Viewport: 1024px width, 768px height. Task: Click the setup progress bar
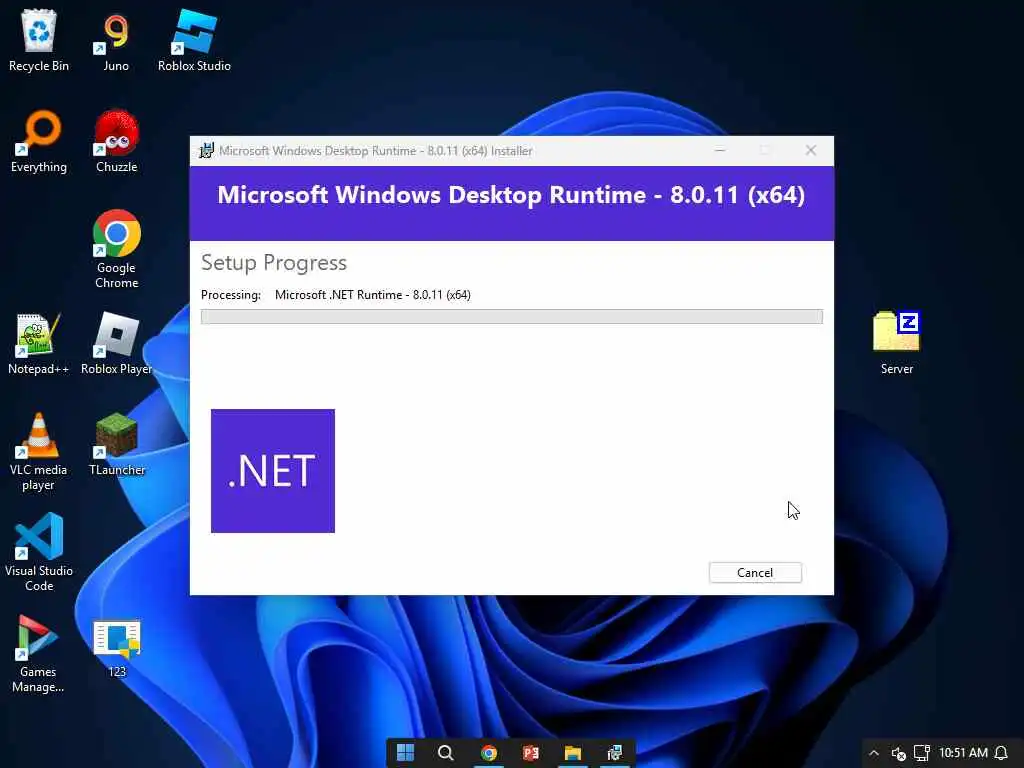(511, 317)
